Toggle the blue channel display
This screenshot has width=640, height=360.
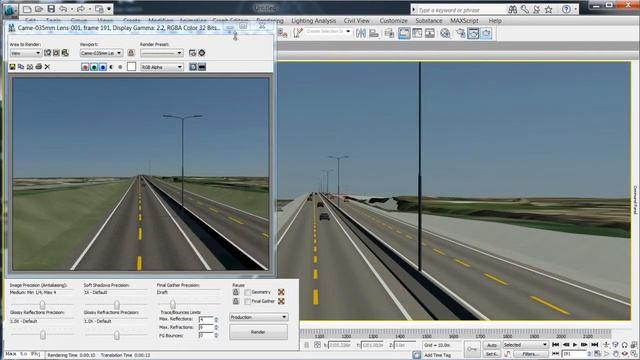[x=103, y=67]
